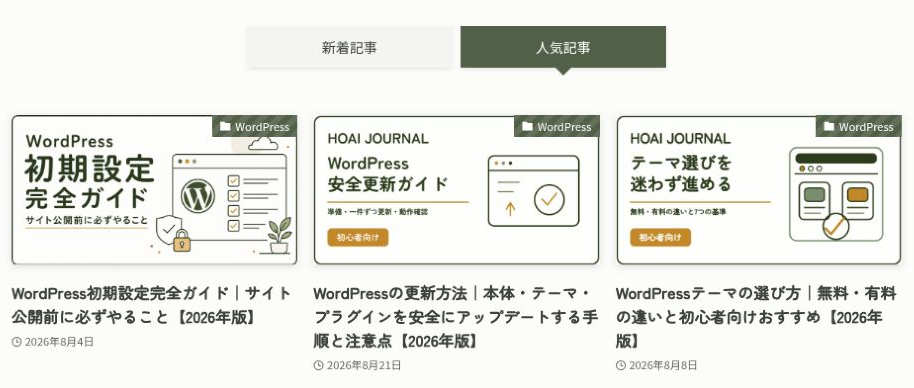Open the WordPress安全更新ガイド thumbnail
Viewport: 914px width, 388px height.
pos(456,190)
